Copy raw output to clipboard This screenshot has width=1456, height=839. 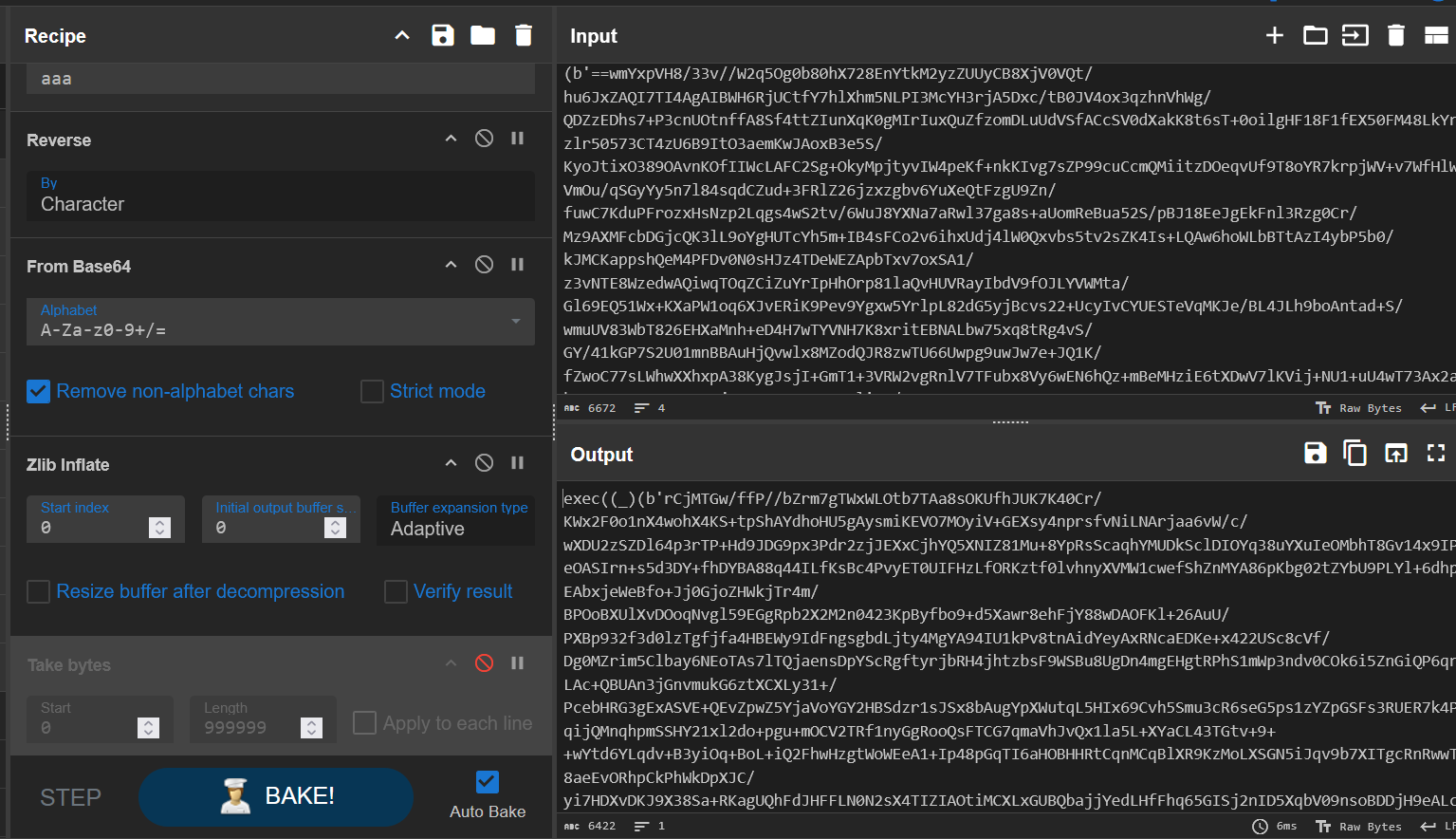click(1355, 454)
